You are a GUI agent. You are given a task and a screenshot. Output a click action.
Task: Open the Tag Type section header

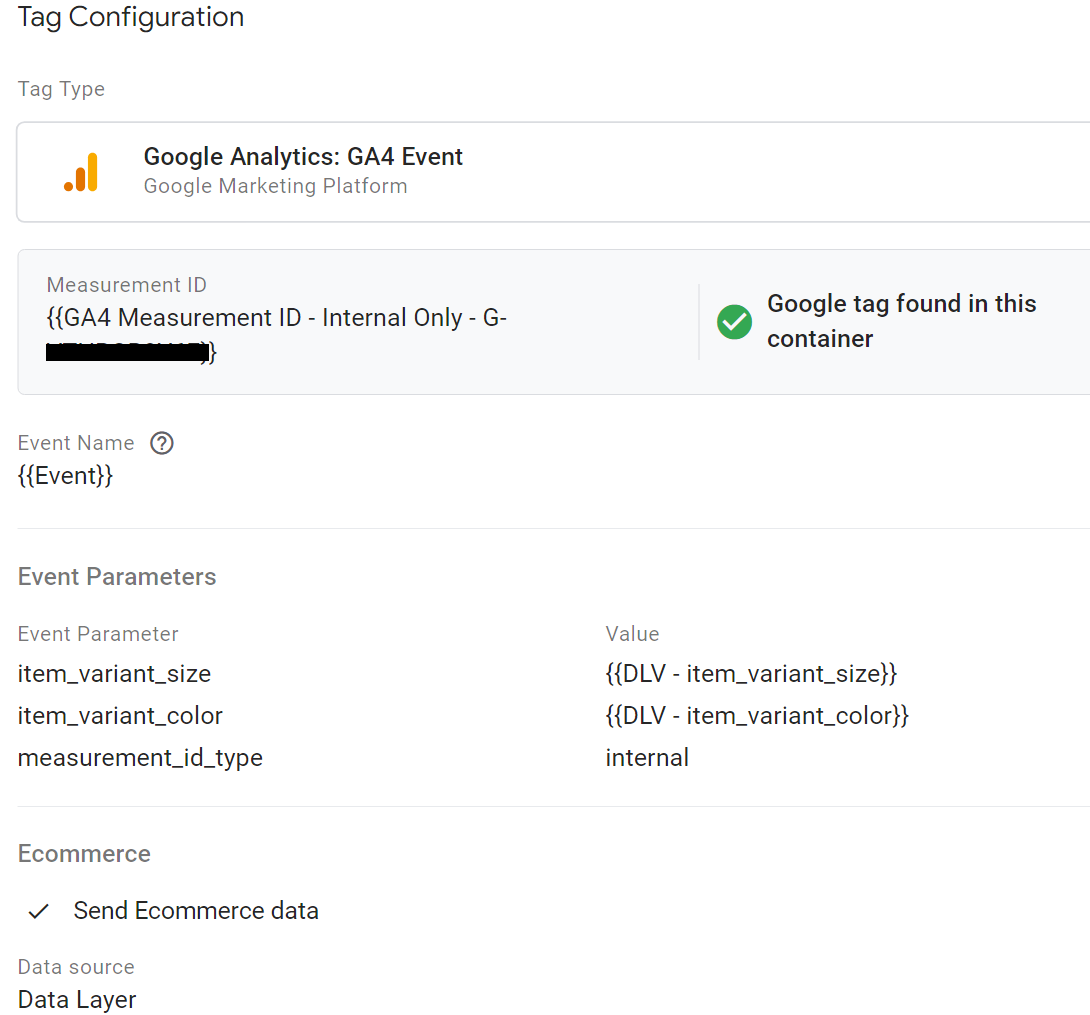tap(61, 89)
